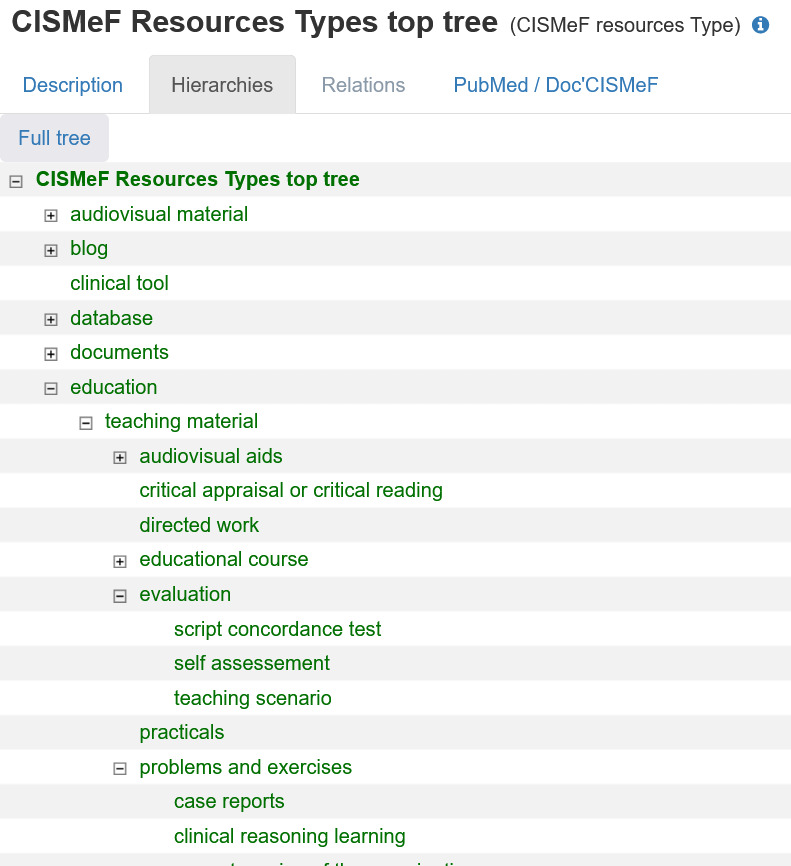Select the Hierarchies tab
The height and width of the screenshot is (866, 791).
(222, 85)
